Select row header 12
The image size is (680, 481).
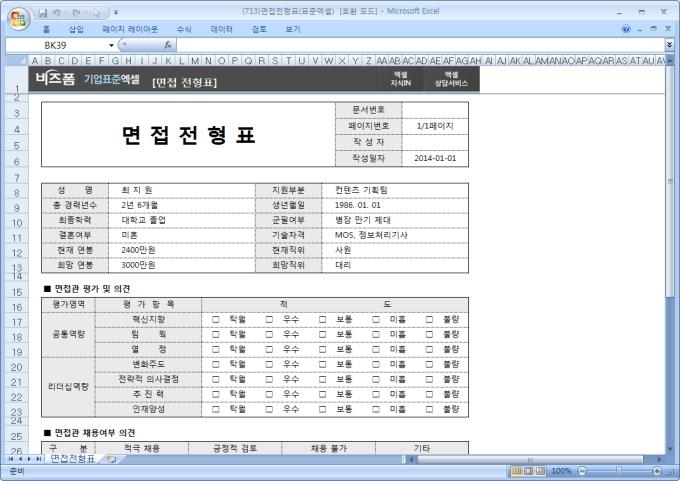pos(16,252)
